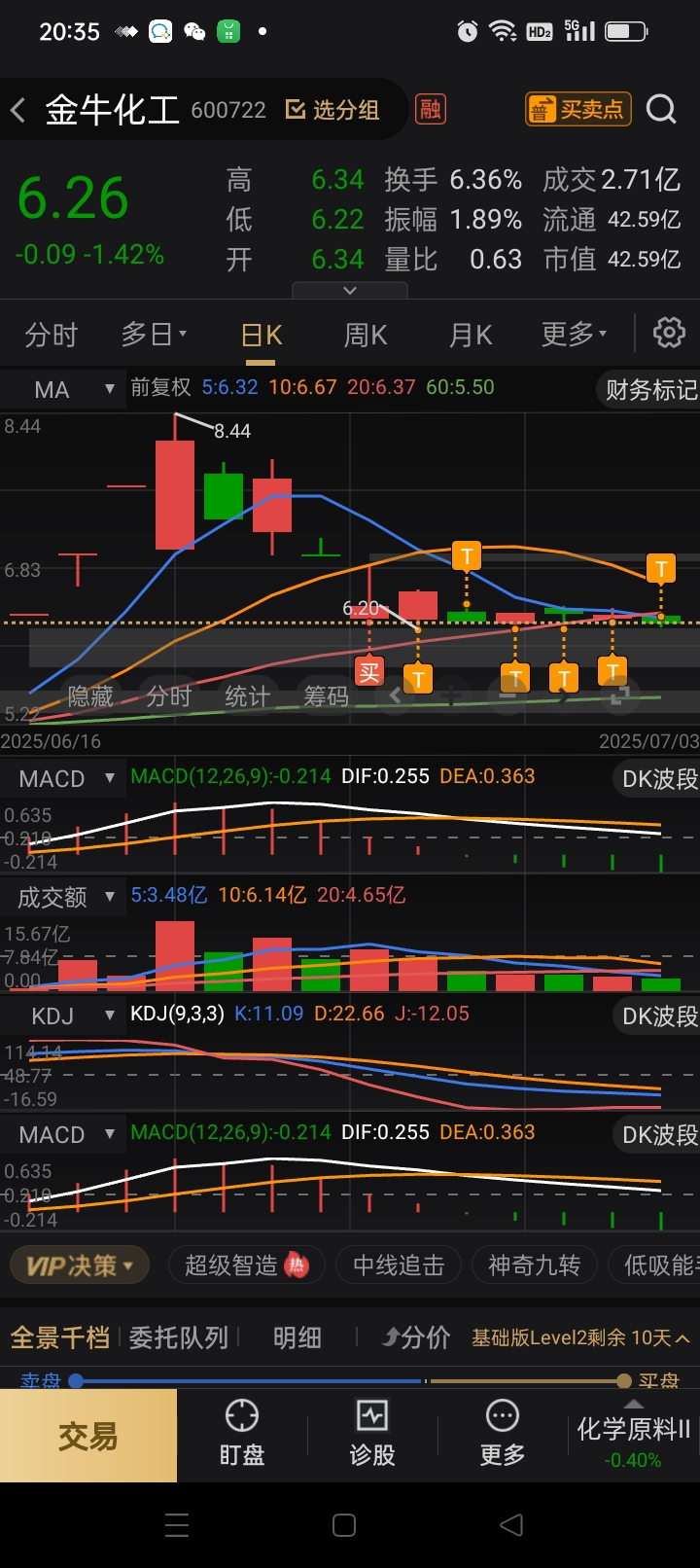Open the 多日 multi-day dropdown tab
700x1568 pixels.
(154, 335)
